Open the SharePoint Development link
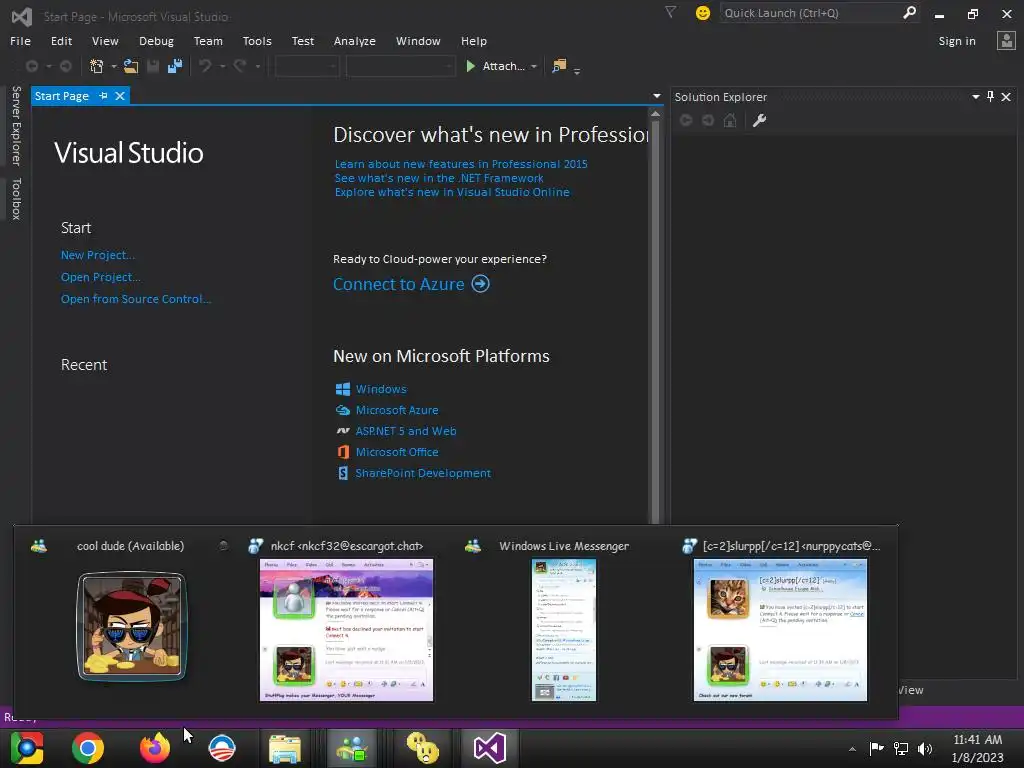The width and height of the screenshot is (1024, 768). 423,473
